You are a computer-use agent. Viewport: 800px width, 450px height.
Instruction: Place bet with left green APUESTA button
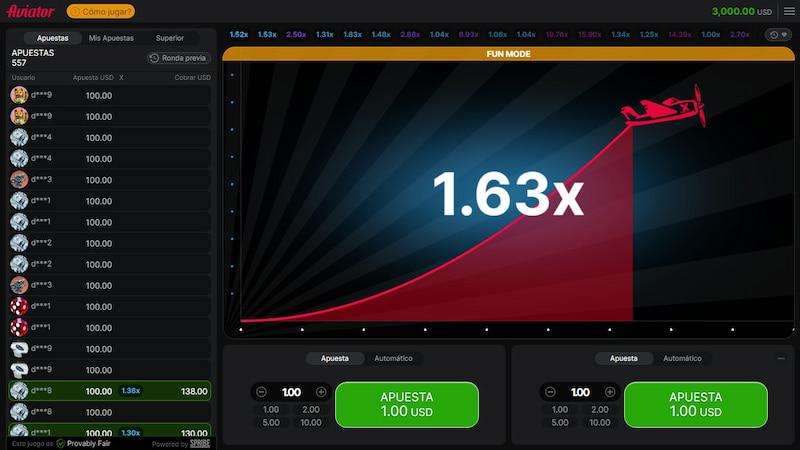(407, 405)
